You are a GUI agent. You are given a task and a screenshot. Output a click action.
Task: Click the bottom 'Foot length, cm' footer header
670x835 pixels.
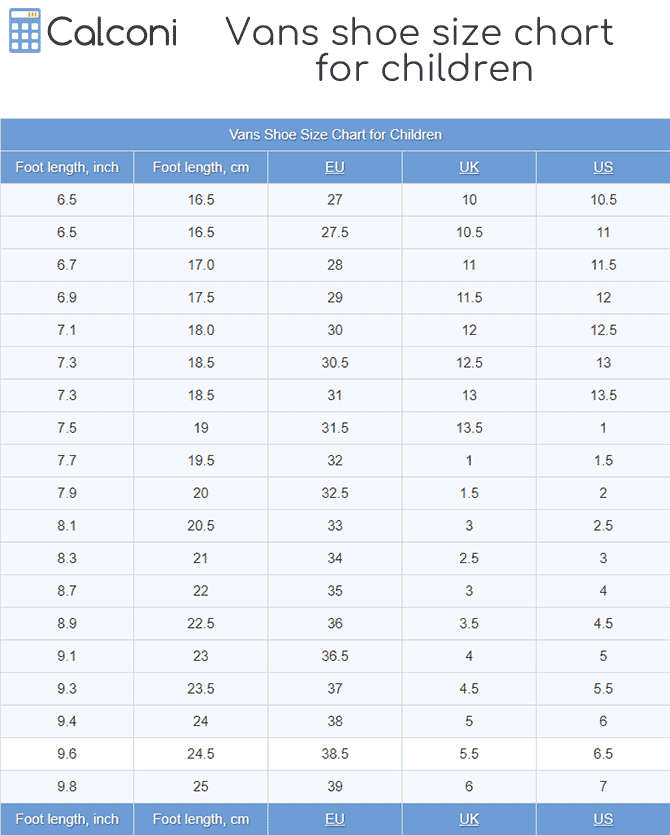(201, 819)
